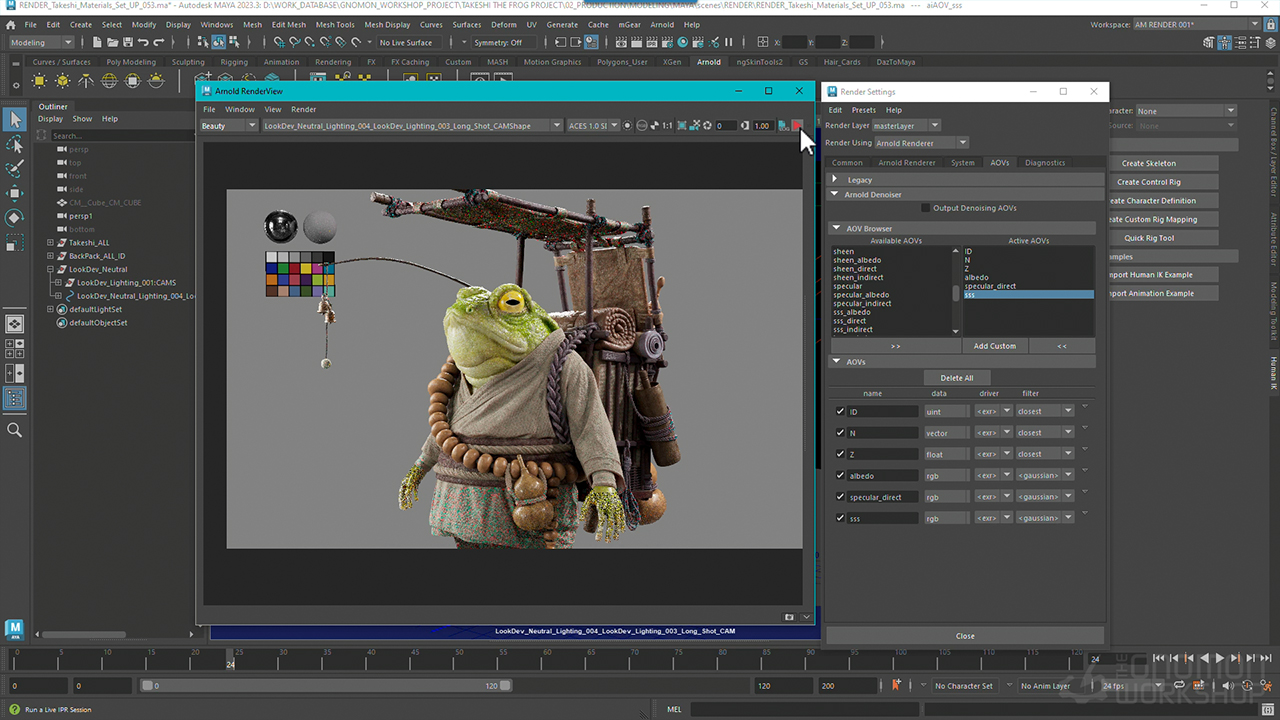Click the Add Custom button
This screenshot has width=1280, height=720.
pyautogui.click(x=994, y=346)
